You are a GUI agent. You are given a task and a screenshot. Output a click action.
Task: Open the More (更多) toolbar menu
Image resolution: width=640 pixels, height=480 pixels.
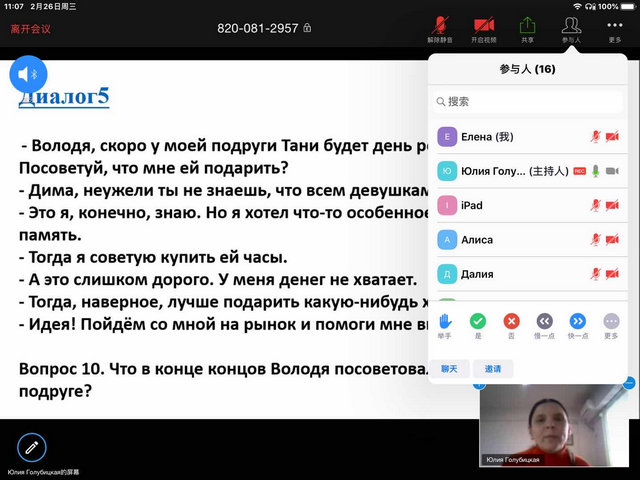[x=614, y=27]
